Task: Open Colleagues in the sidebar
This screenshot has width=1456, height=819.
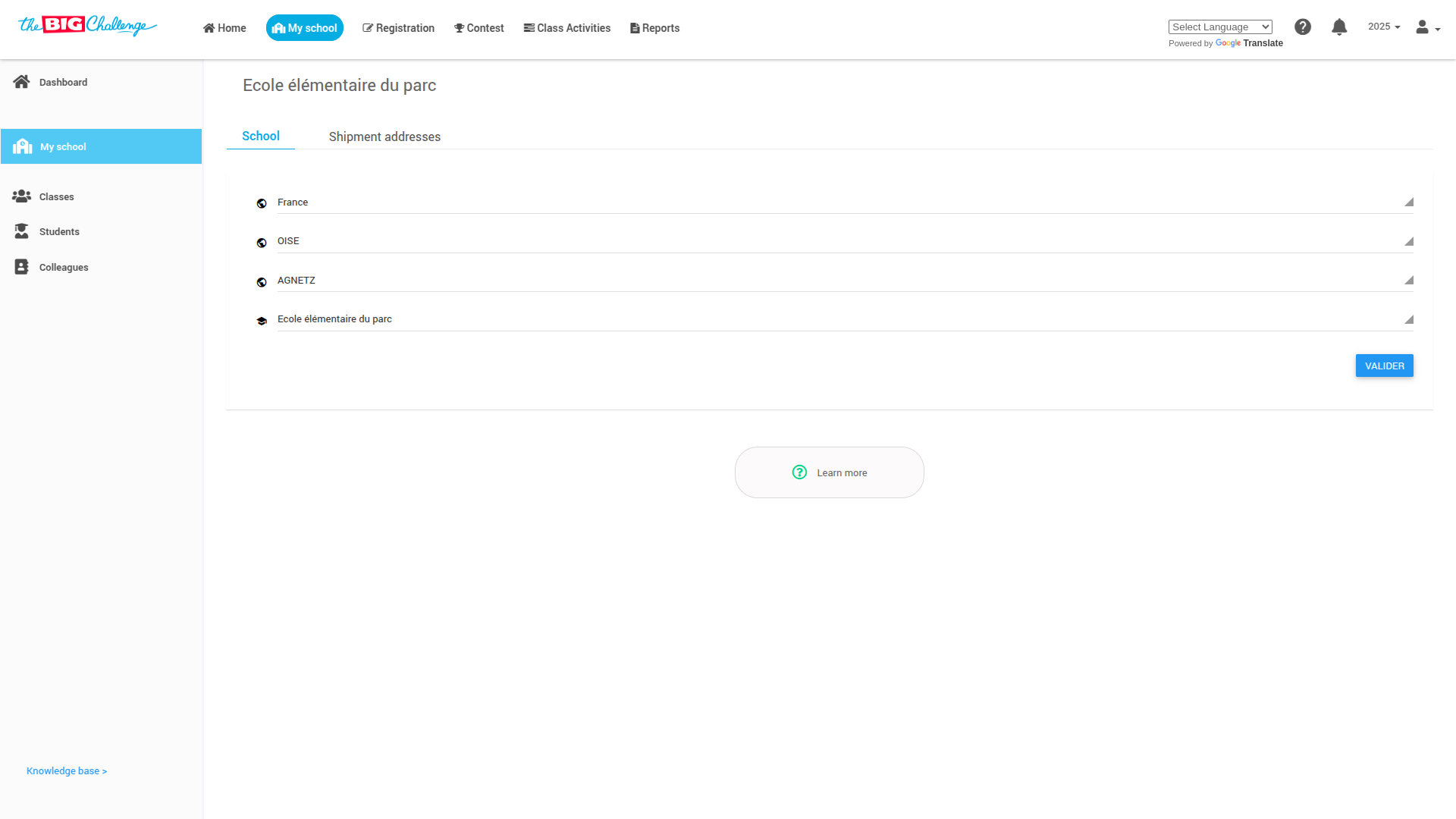Action: (64, 267)
